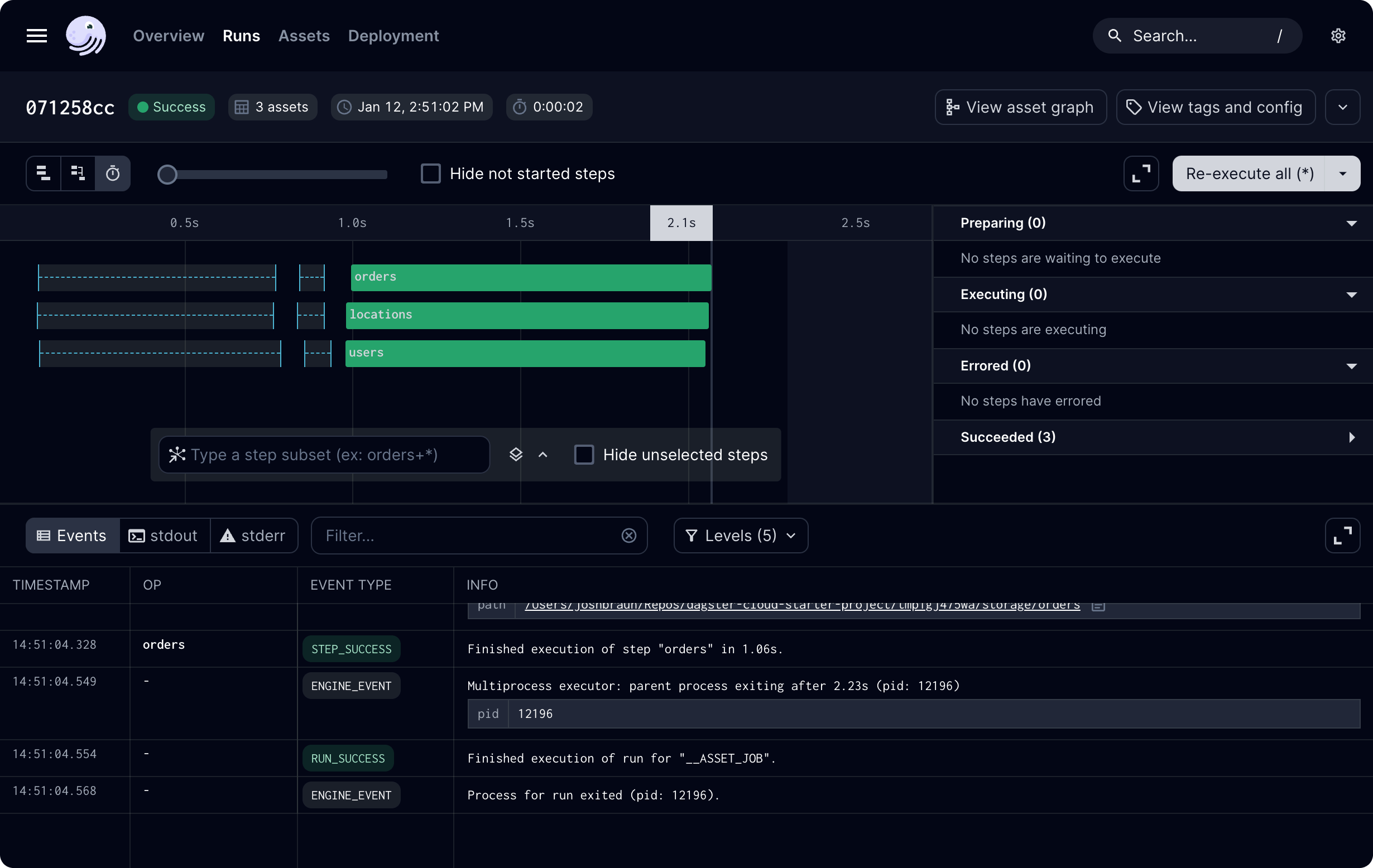This screenshot has height=868, width=1373.
Task: Toggle Hide unselected steps checkbox
Action: click(x=584, y=455)
